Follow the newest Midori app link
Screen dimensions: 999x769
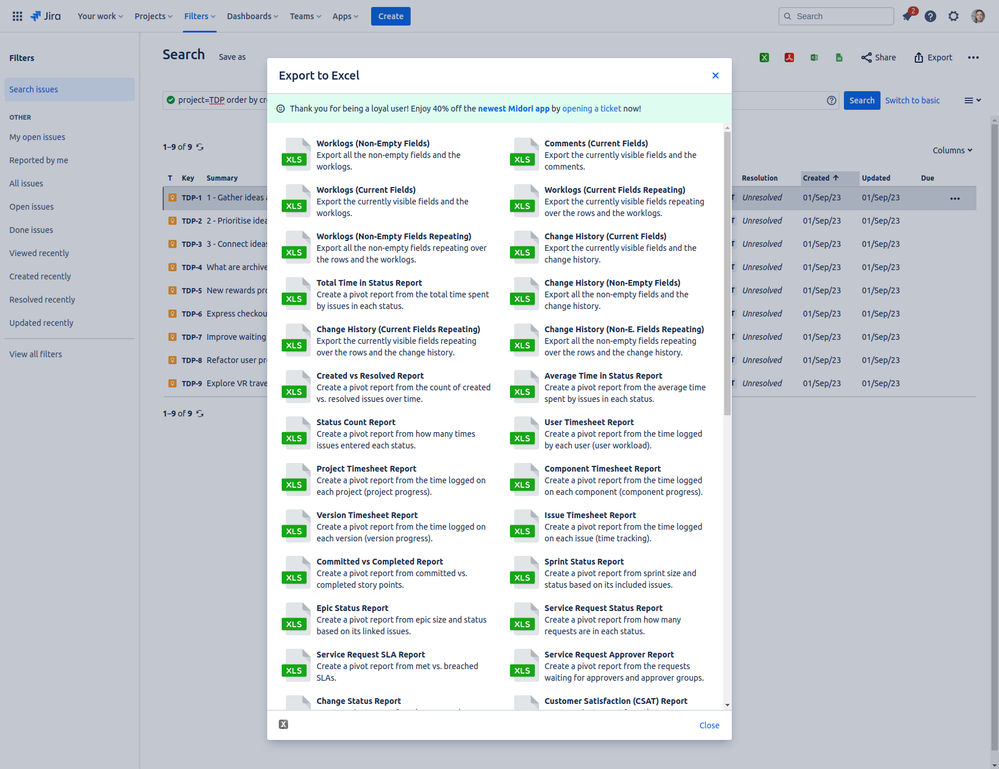coord(514,108)
